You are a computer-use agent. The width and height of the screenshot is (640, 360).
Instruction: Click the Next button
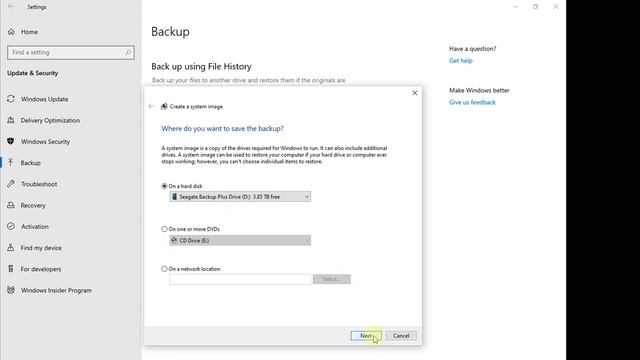point(366,336)
